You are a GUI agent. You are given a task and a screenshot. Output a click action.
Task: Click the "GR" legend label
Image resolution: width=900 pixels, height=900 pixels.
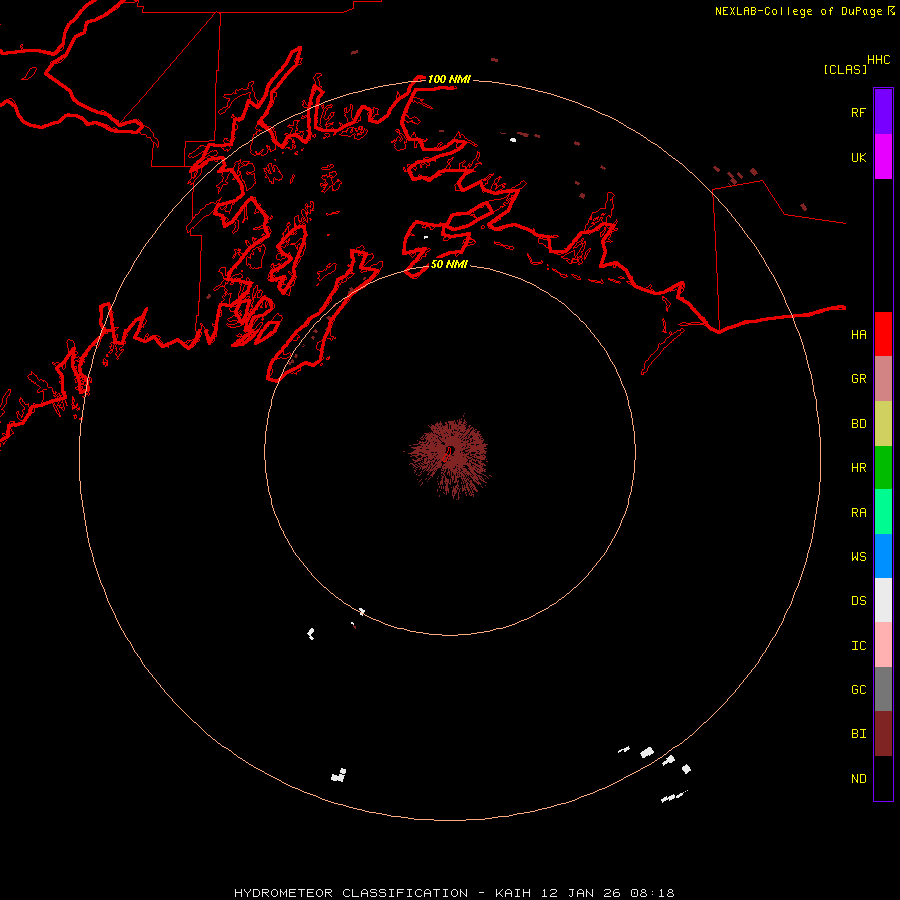point(858,379)
